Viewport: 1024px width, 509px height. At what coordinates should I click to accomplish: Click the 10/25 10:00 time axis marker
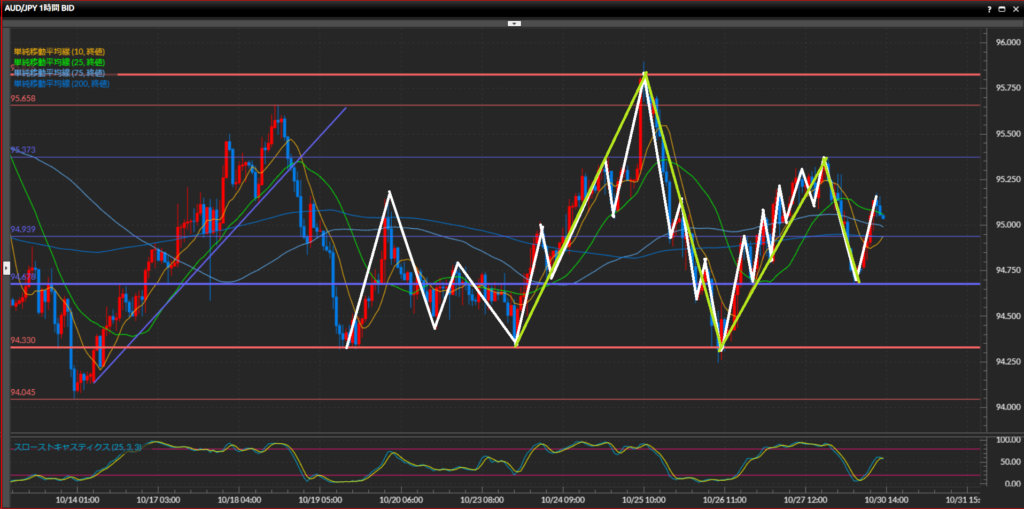coord(645,498)
